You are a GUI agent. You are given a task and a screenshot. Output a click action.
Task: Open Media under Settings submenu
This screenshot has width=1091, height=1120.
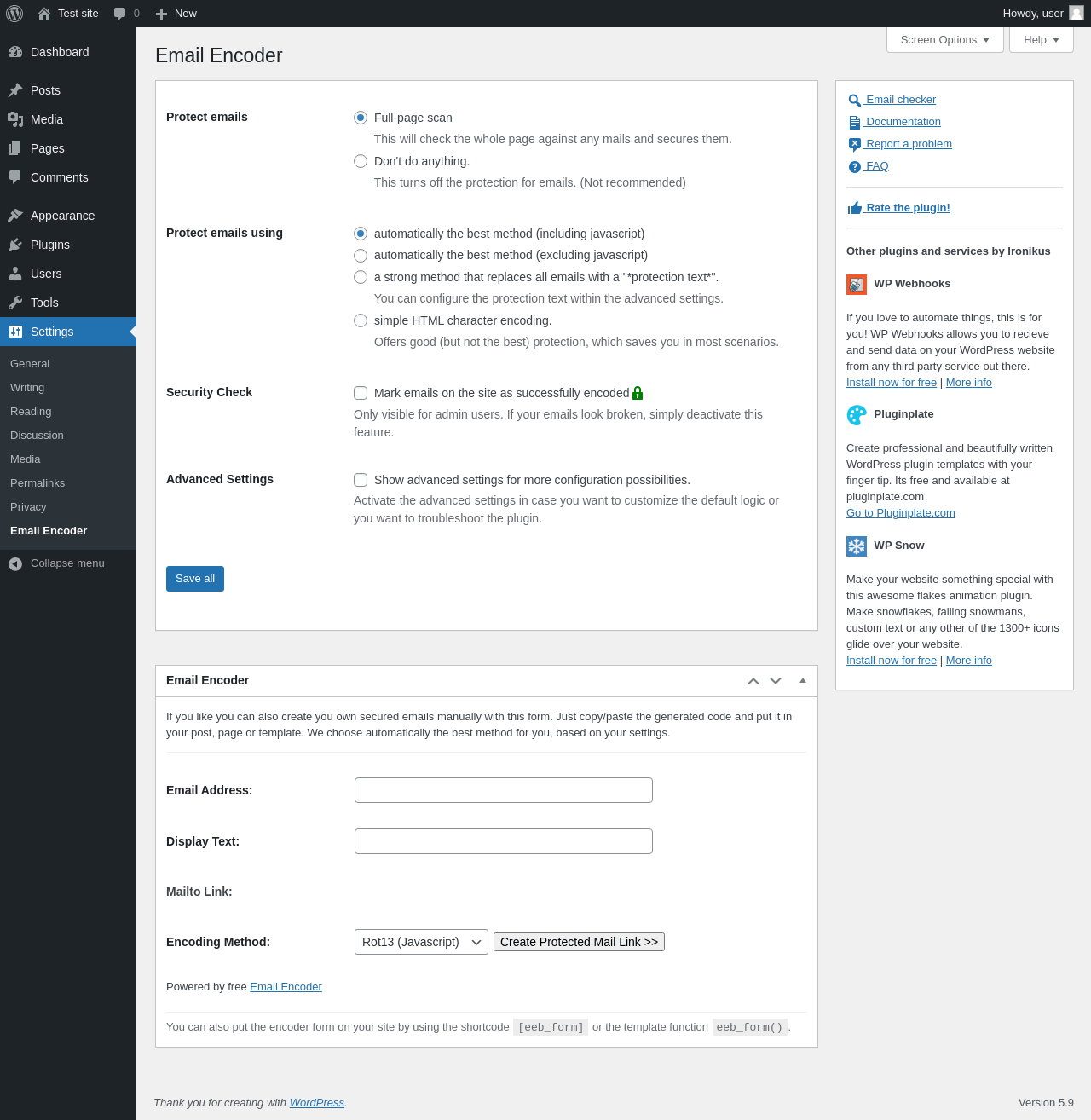[26, 459]
